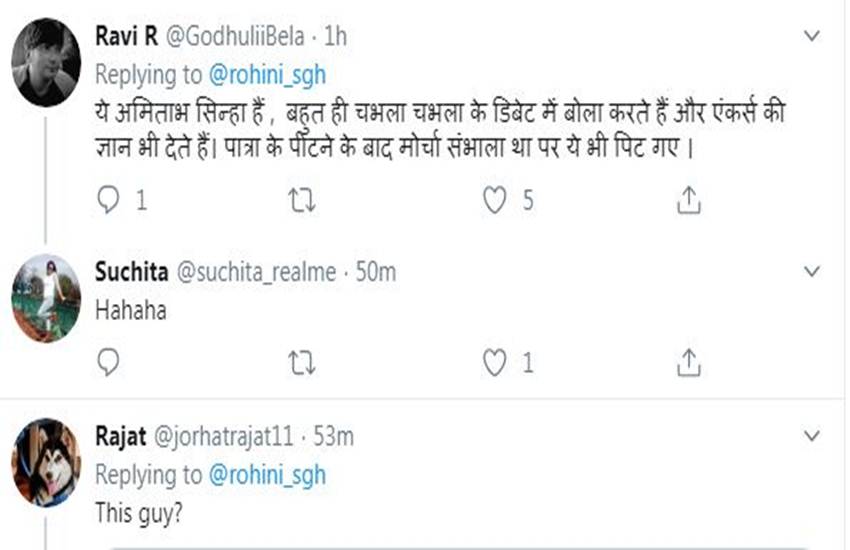This screenshot has width=850, height=550.
Task: Open the dropdown on Rajat's tweet
Action: tap(814, 436)
